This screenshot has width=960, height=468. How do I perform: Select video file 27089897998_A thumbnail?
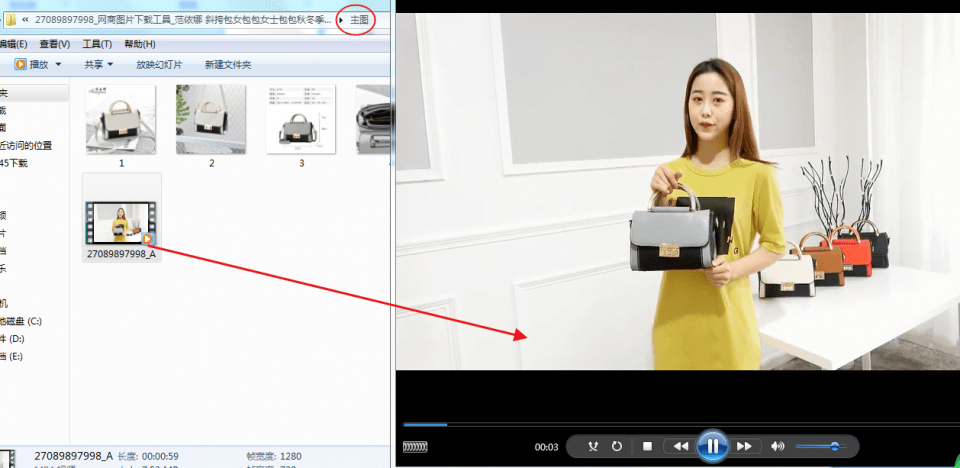tap(121, 222)
